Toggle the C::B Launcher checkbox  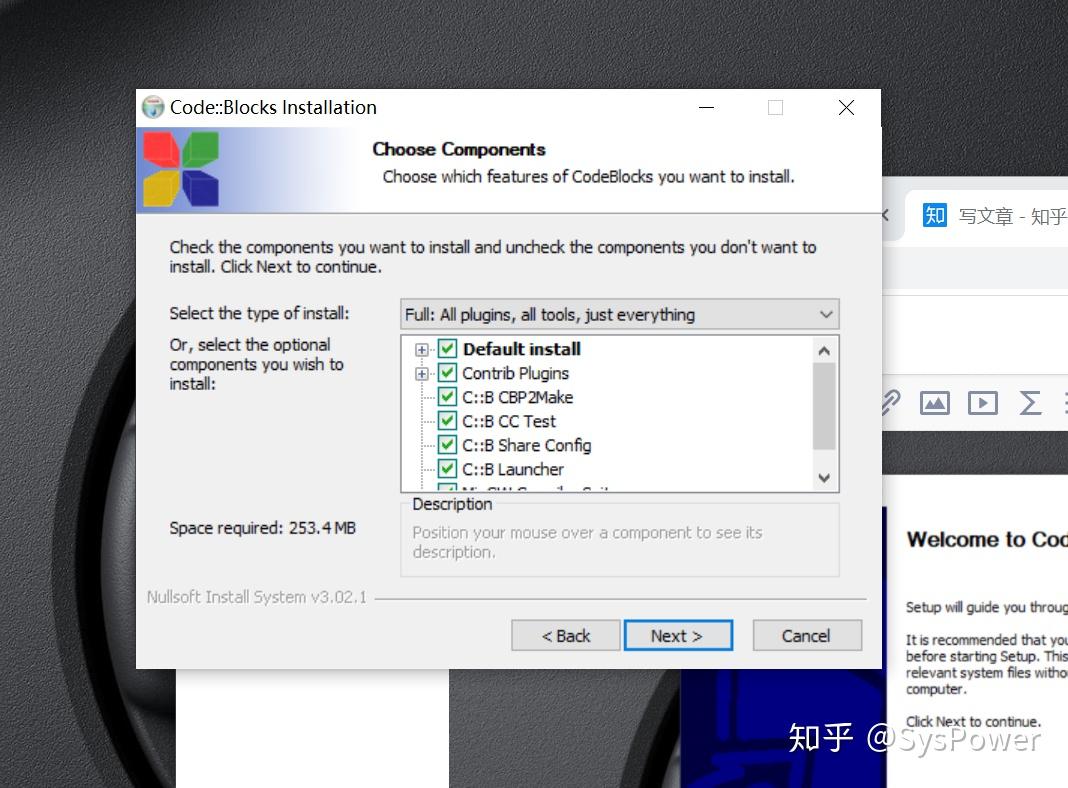(x=447, y=469)
